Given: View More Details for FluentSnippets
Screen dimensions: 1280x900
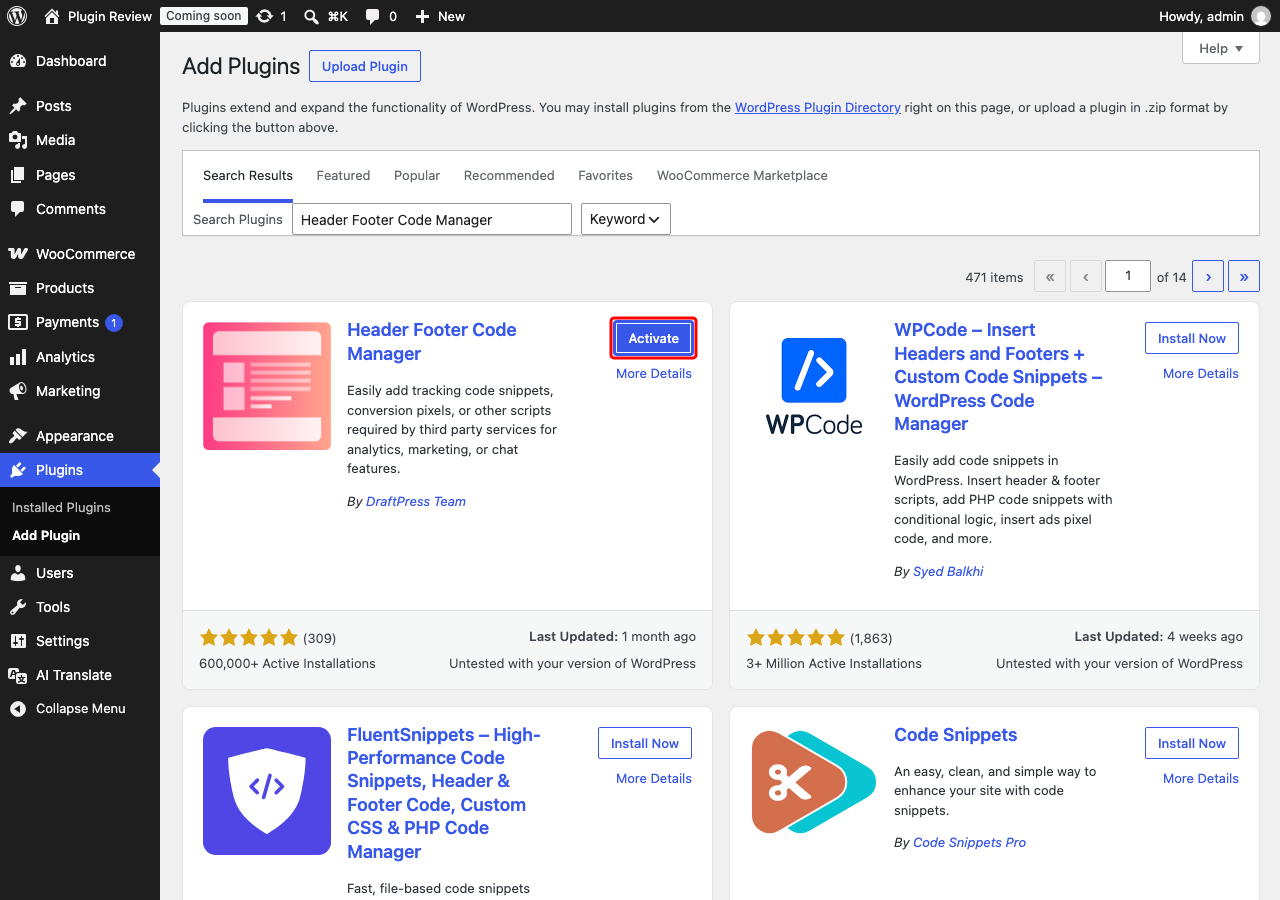Looking at the screenshot, I should click(654, 779).
